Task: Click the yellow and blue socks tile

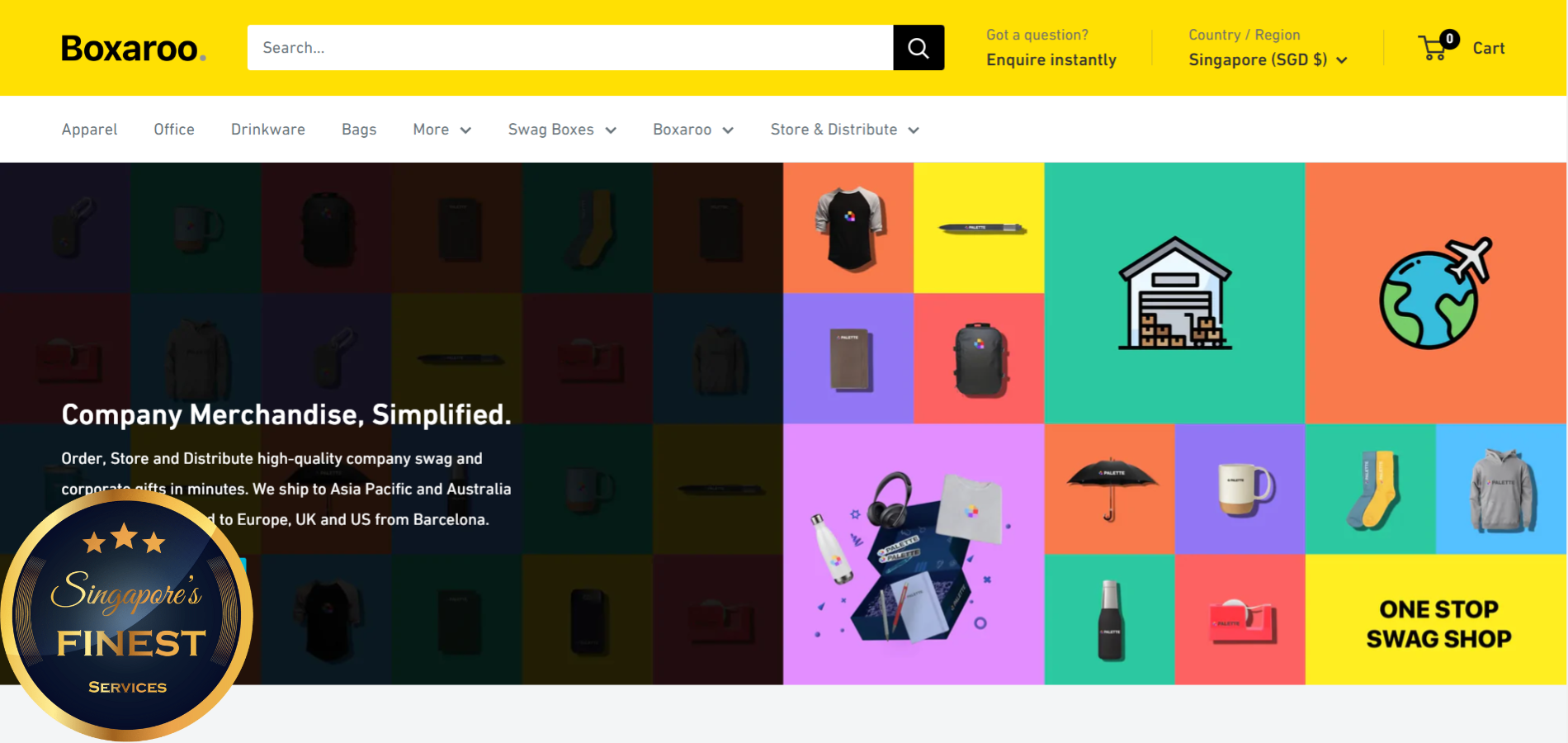Action: [1371, 489]
